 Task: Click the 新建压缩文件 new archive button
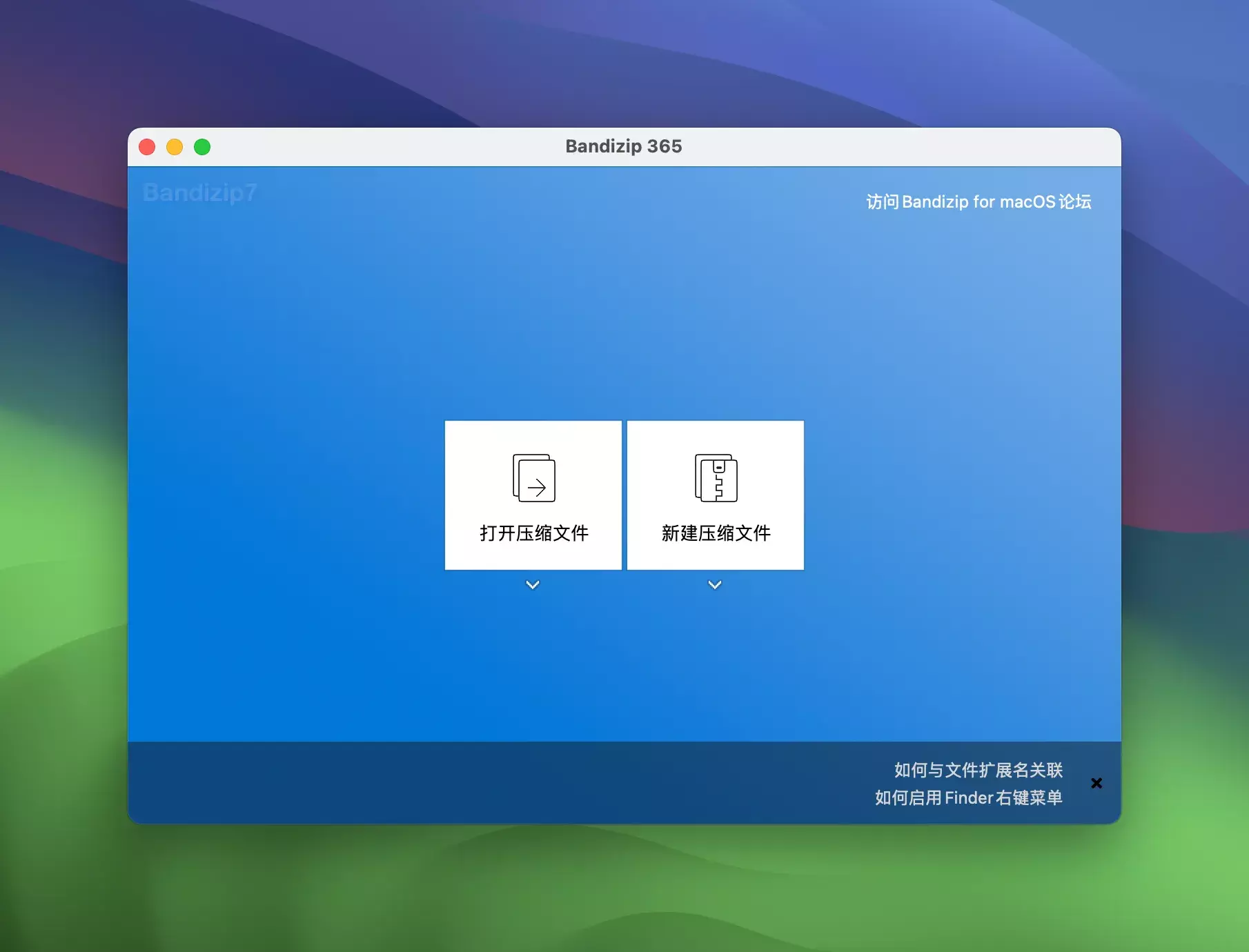click(x=716, y=495)
